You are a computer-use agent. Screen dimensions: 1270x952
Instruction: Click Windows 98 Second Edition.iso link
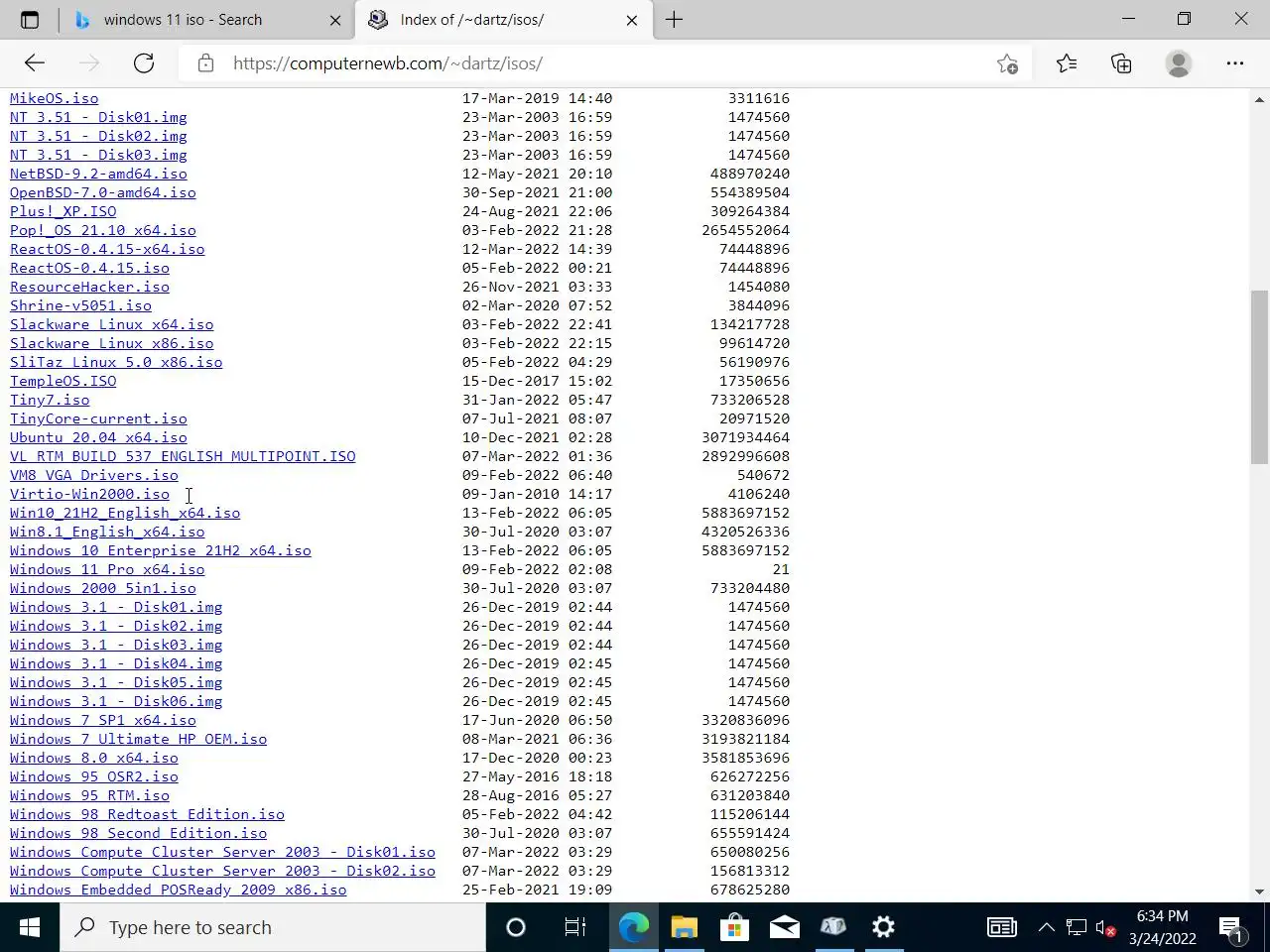pos(138,833)
